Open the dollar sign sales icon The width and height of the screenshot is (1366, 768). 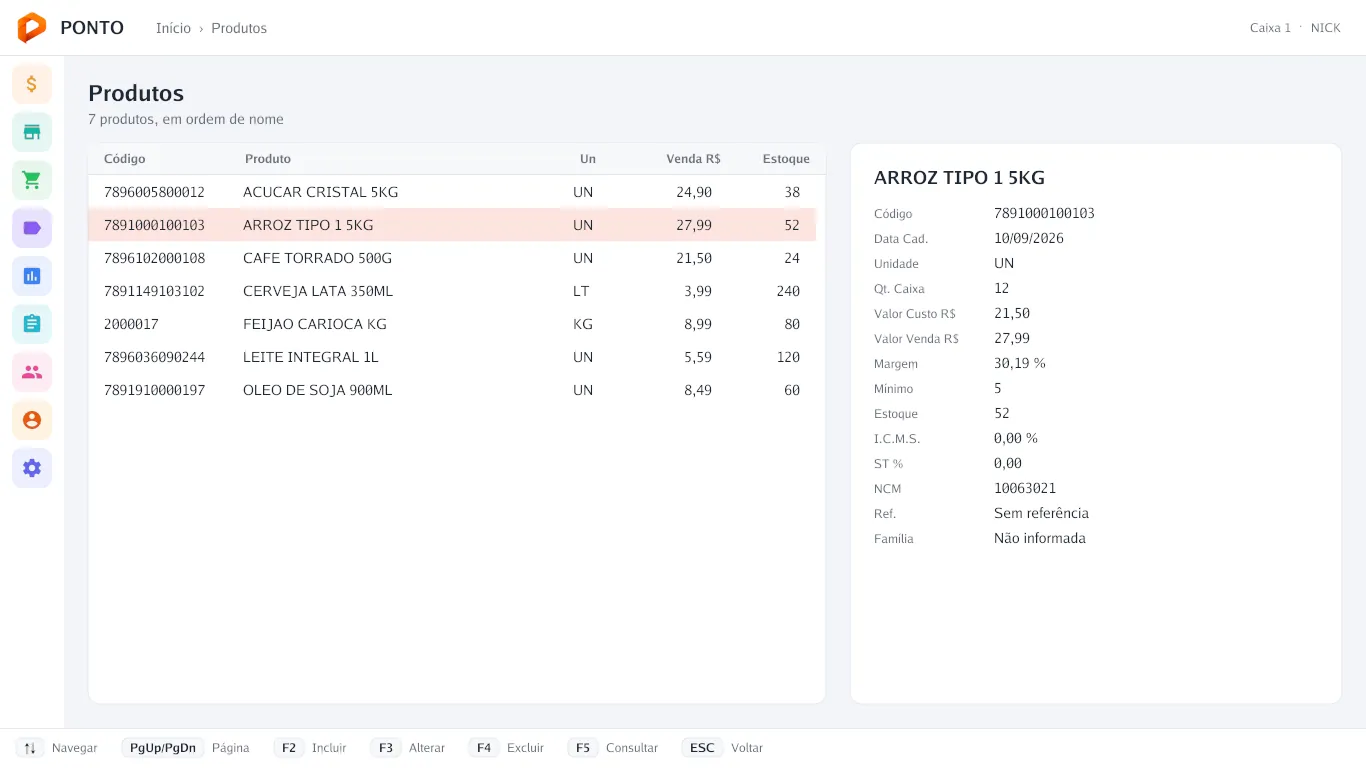click(x=32, y=84)
